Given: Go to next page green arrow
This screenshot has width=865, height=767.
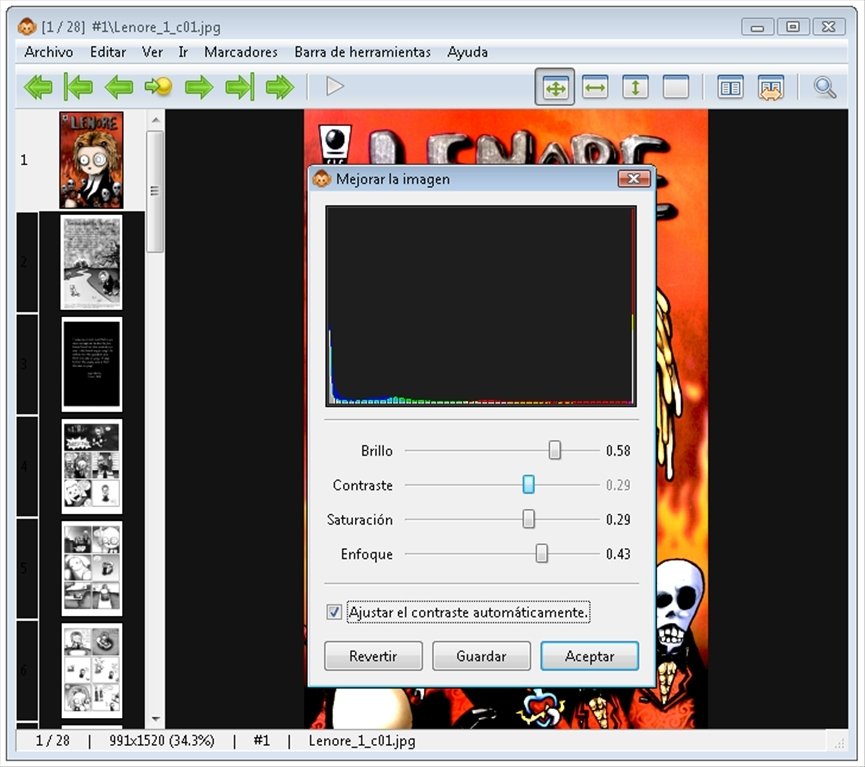Looking at the screenshot, I should pyautogui.click(x=199, y=87).
